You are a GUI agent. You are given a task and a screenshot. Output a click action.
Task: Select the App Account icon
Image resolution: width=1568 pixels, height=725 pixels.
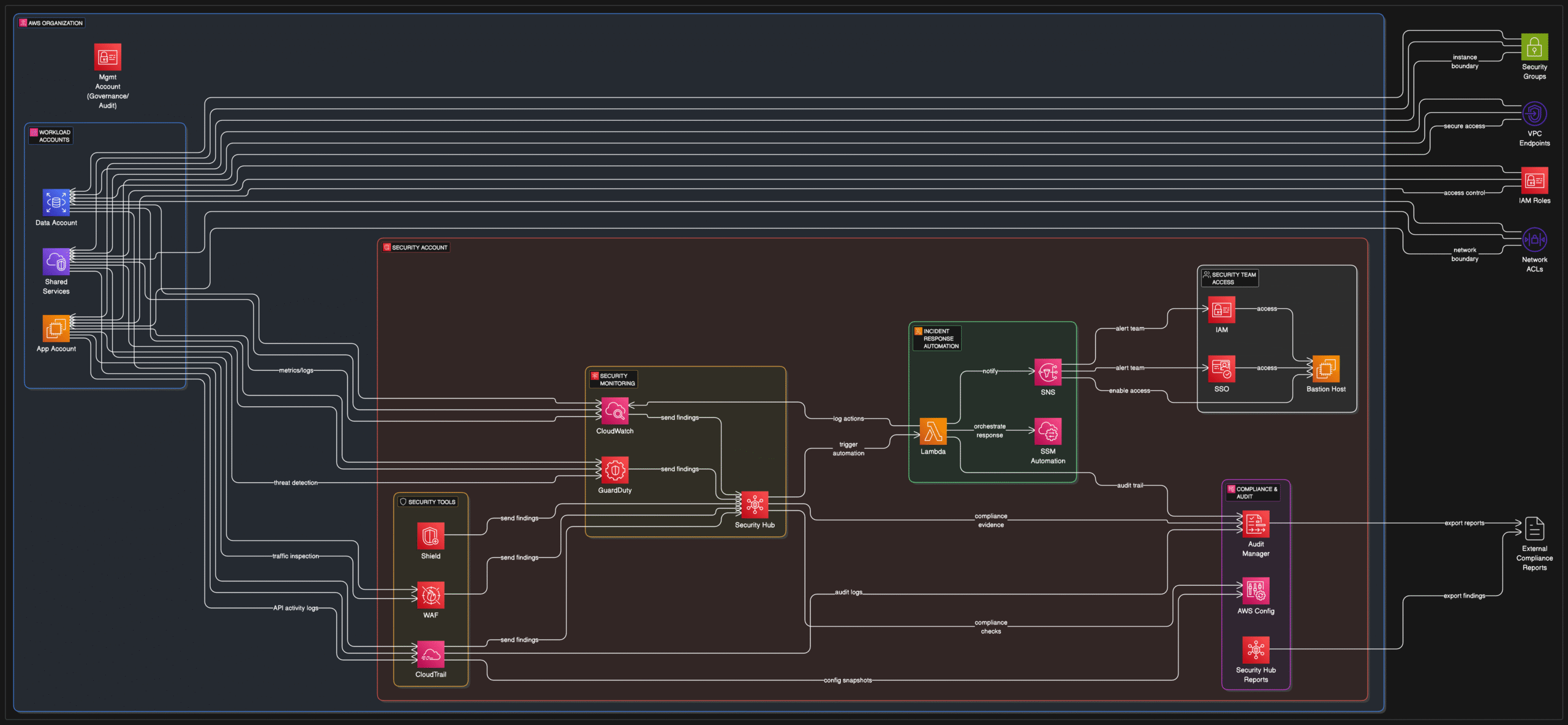coord(56,328)
